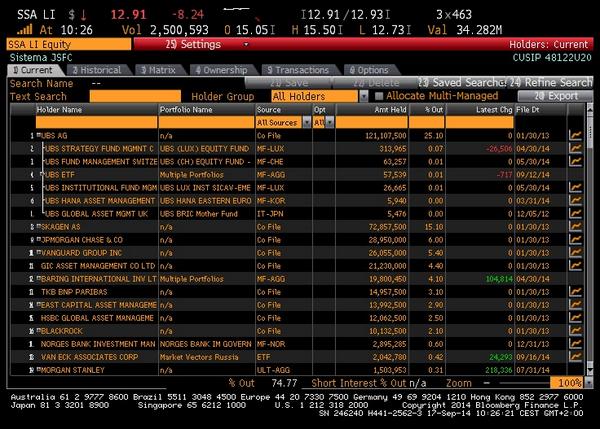Switch to the Historical tab
Screen dimensions: 600x429
pyautogui.click(x=98, y=70)
